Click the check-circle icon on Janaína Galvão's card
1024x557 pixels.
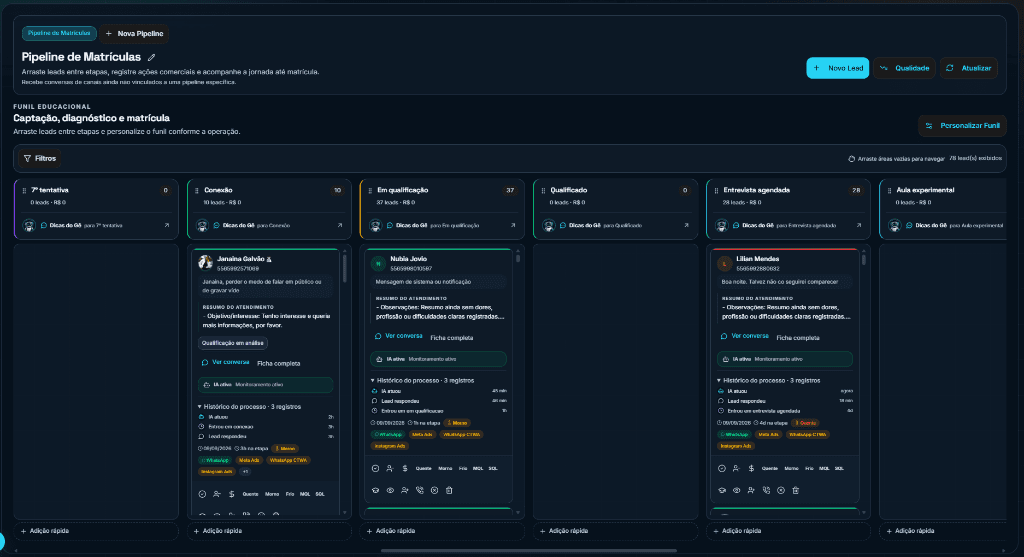pos(202,494)
